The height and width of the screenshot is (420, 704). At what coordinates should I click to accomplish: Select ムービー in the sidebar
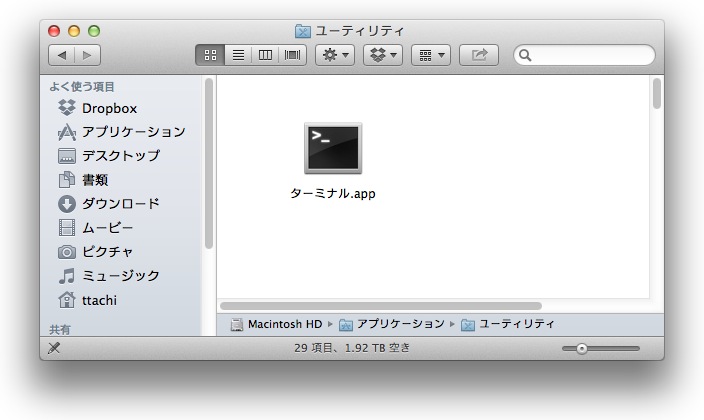click(107, 228)
